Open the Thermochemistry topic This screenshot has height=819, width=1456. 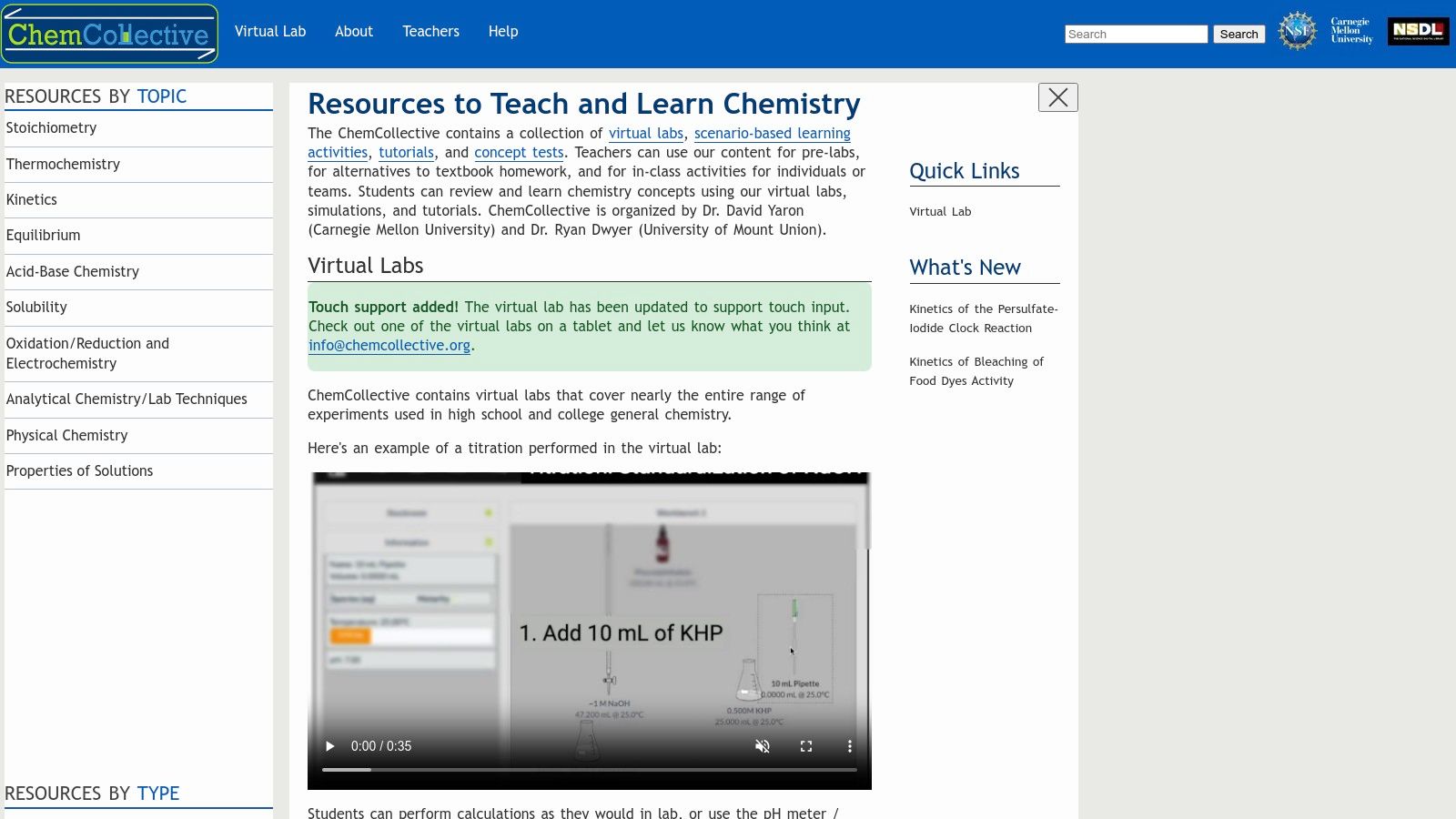tap(63, 164)
